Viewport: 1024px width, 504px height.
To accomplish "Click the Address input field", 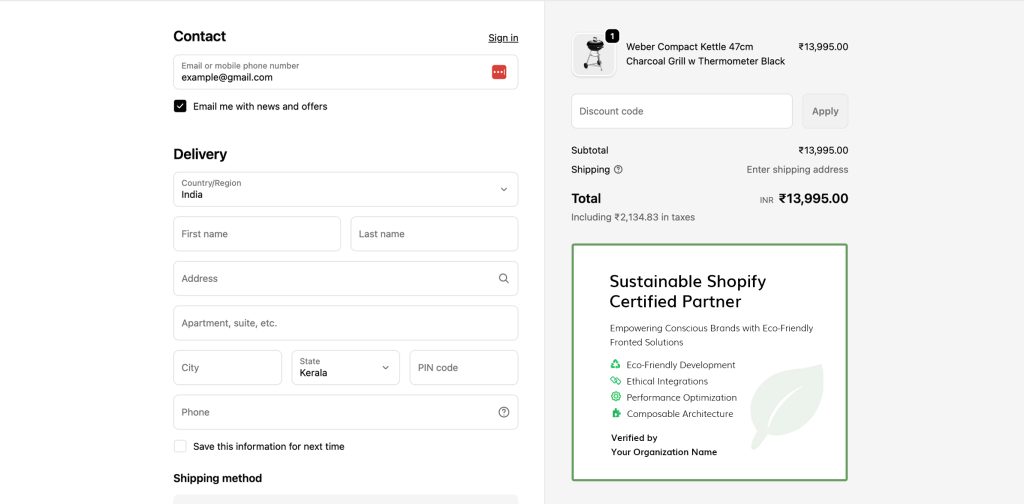I will pyautogui.click(x=345, y=278).
